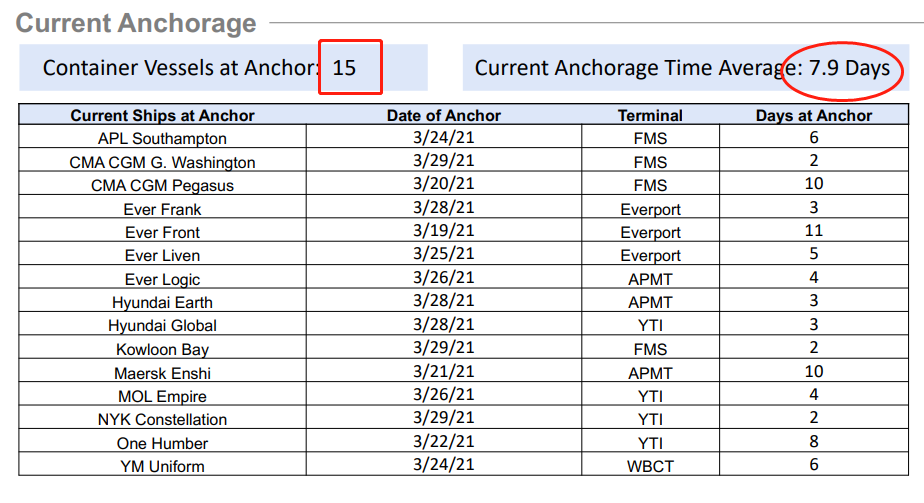This screenshot has height=503, width=924.
Task: Click the Ever Liven ship cell
Action: [162, 255]
